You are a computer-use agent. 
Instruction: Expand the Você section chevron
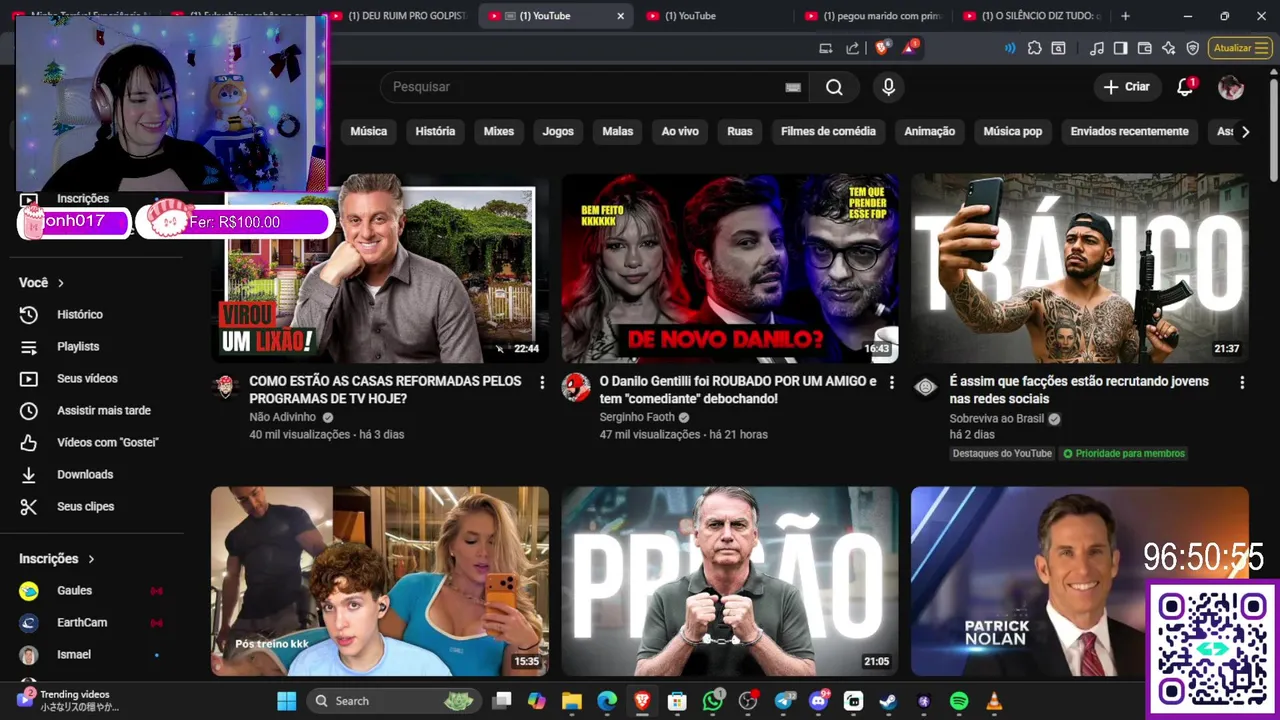(61, 283)
